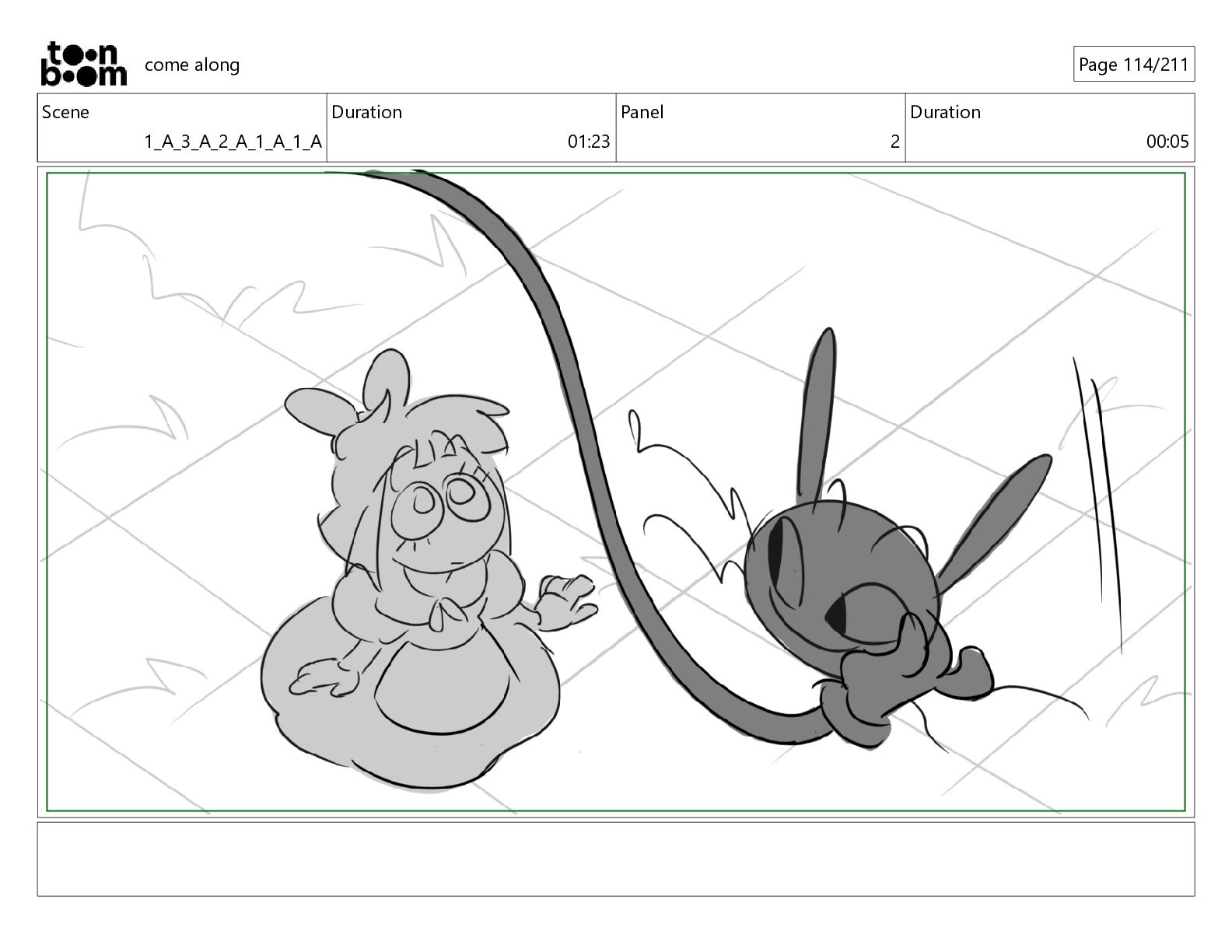Screen dimensions: 1232x952
Task: Click the Toon Boom logo
Action: point(83,64)
